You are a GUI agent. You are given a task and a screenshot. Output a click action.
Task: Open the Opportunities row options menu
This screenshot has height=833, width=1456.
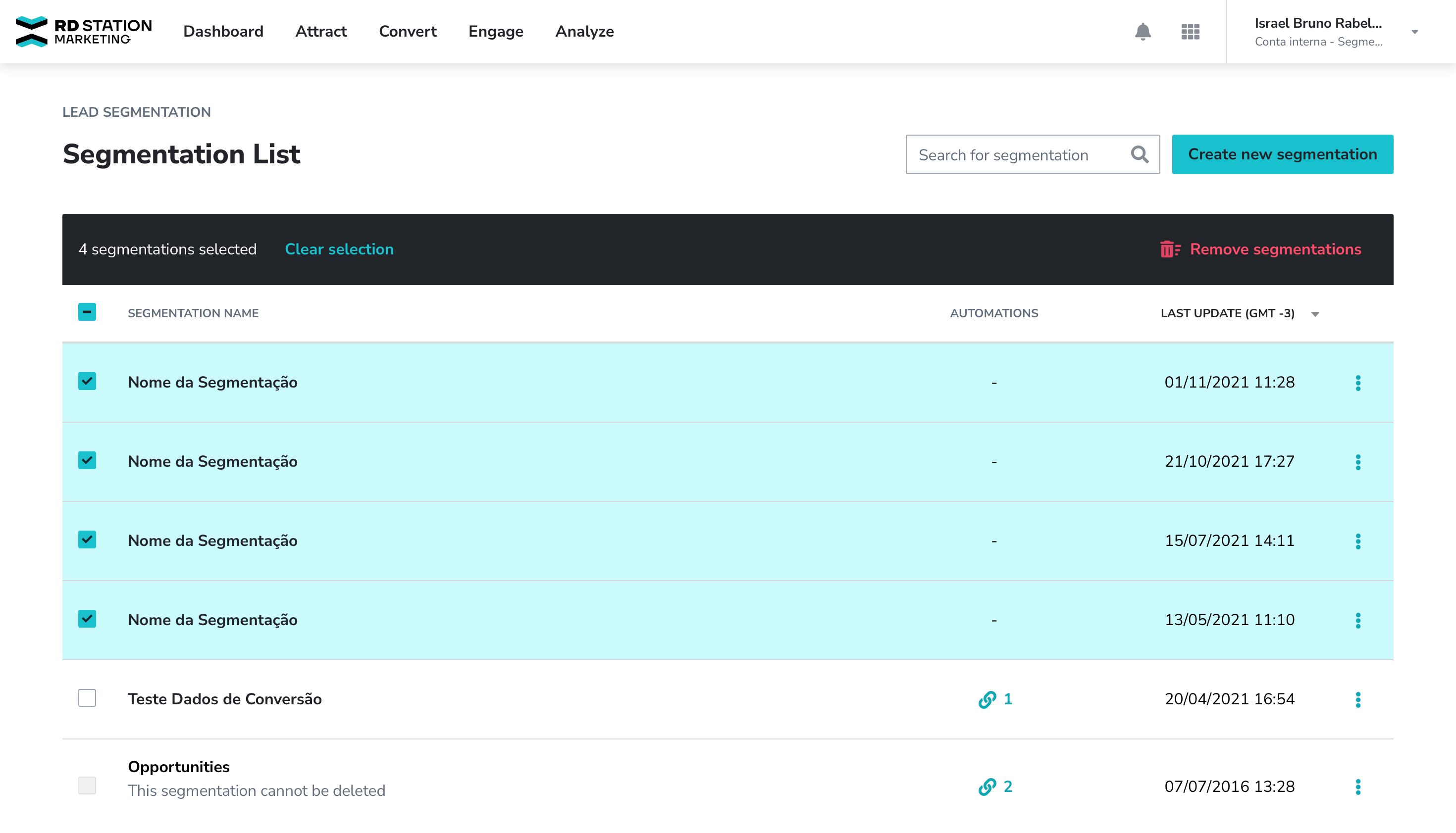pyautogui.click(x=1357, y=786)
